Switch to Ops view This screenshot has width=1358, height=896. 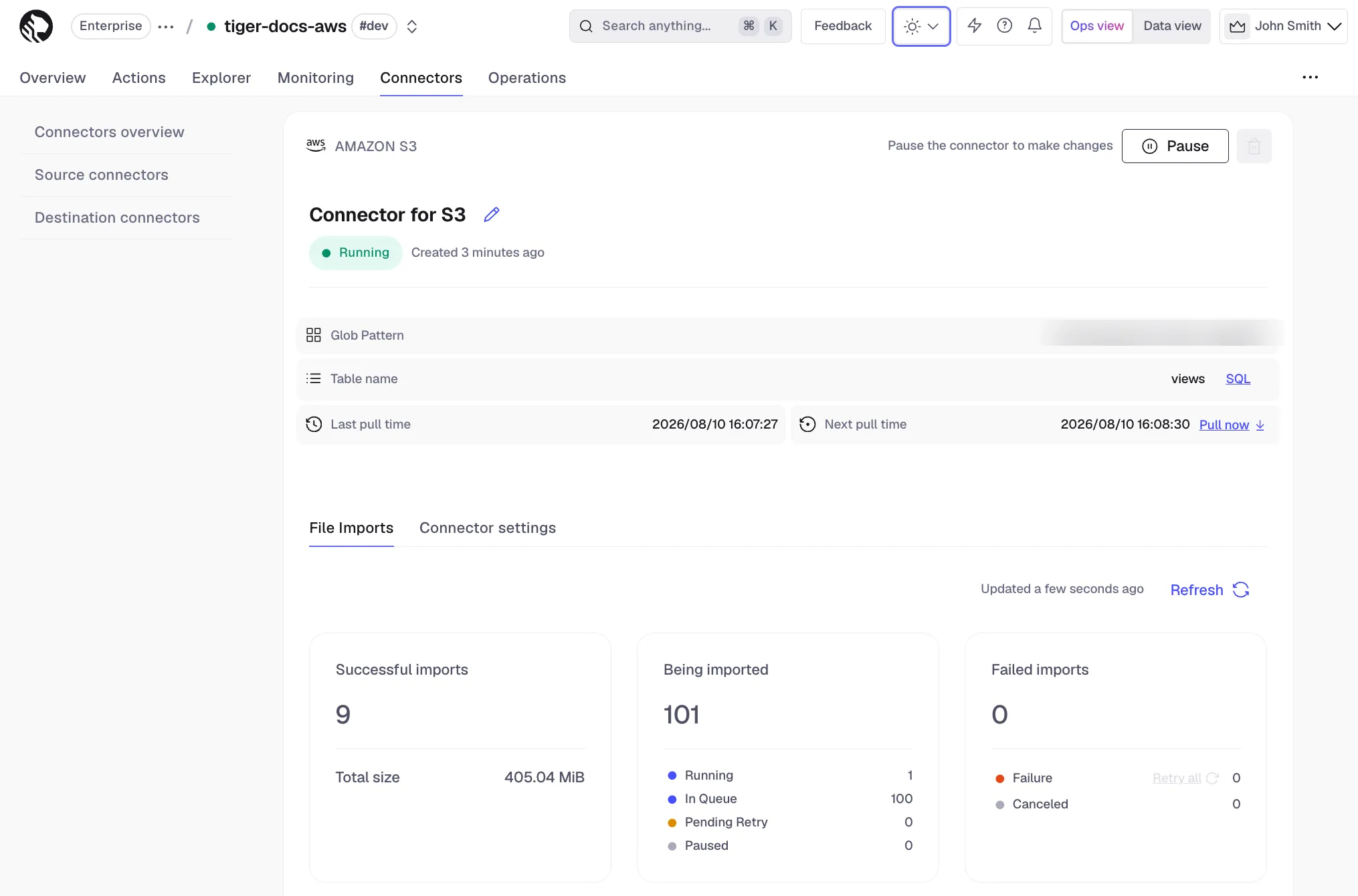[1097, 26]
